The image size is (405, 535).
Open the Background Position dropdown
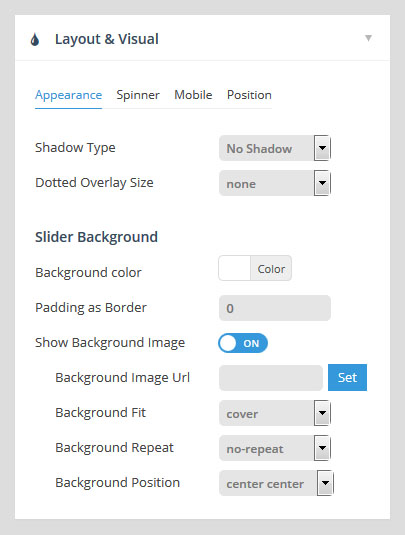276,483
